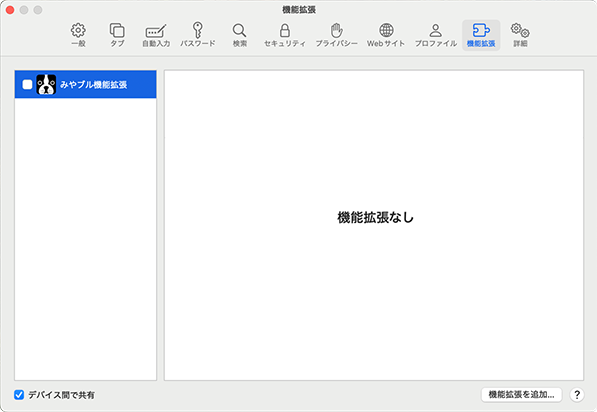Click the bulldog extension icon thumbnail
Image resolution: width=597 pixels, height=412 pixels.
click(x=46, y=84)
